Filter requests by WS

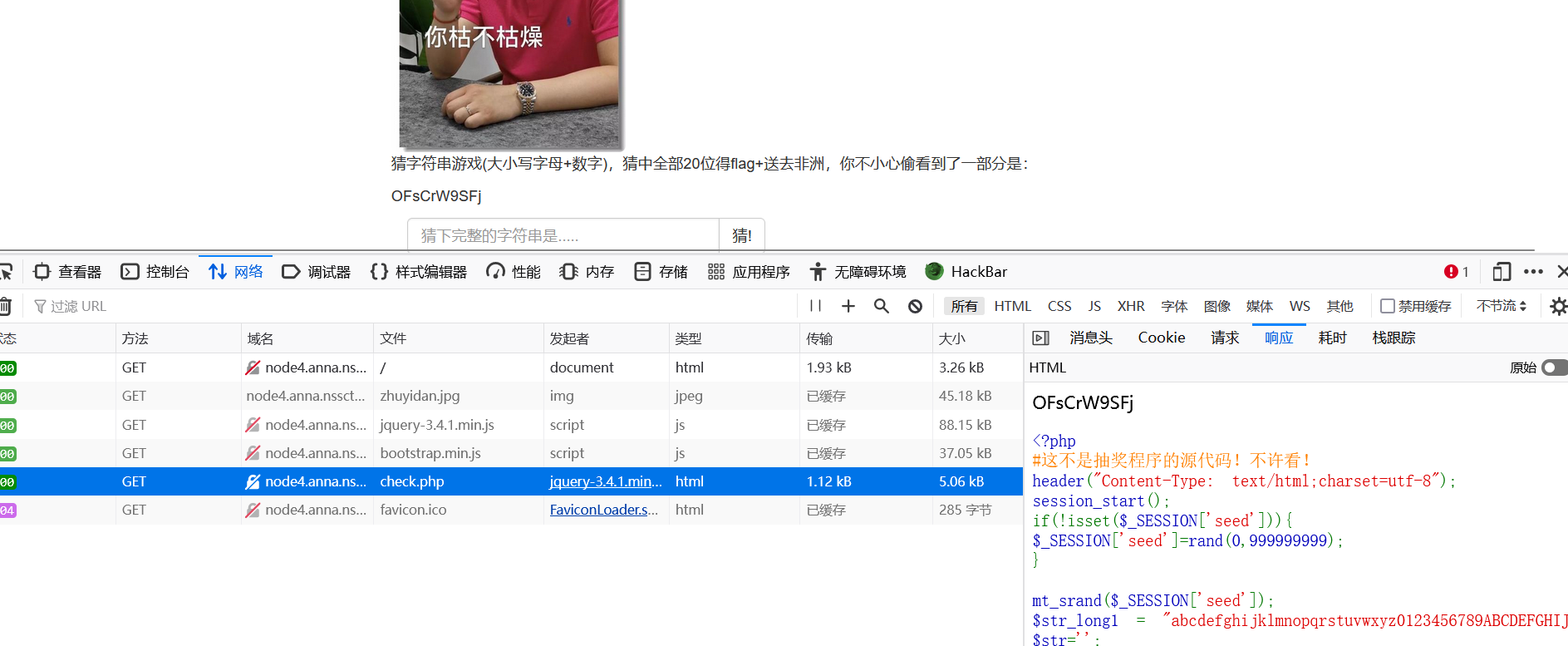coord(1300,306)
